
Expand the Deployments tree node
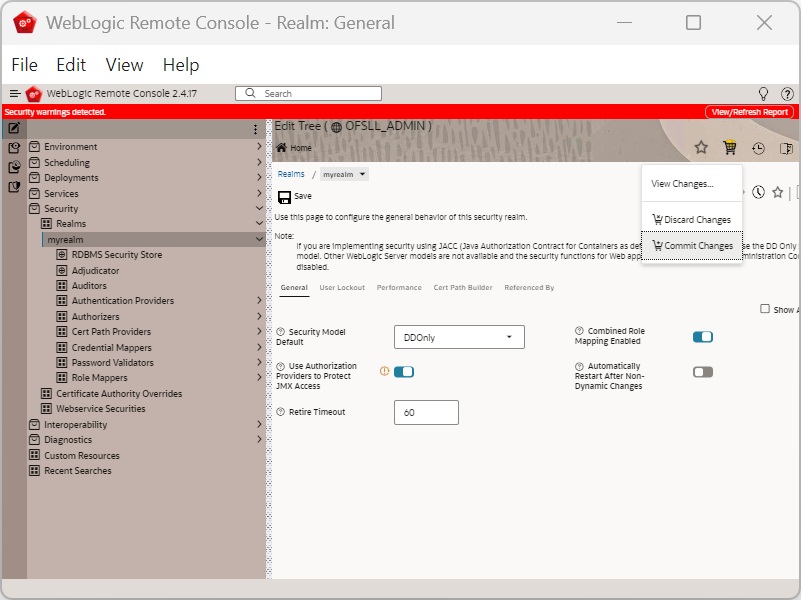click(x=259, y=178)
